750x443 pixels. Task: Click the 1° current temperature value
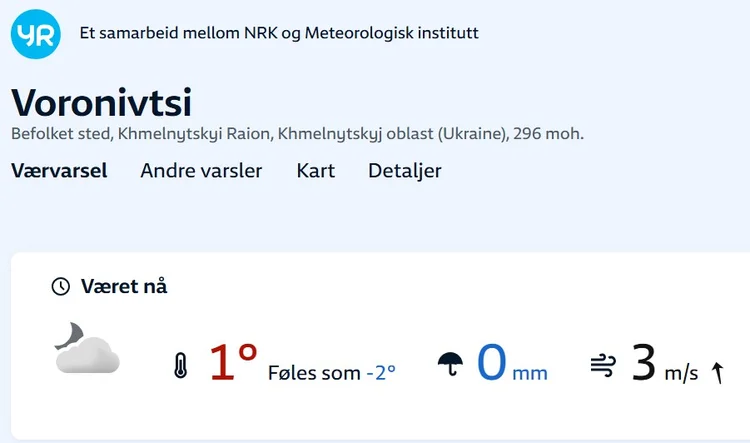[233, 362]
